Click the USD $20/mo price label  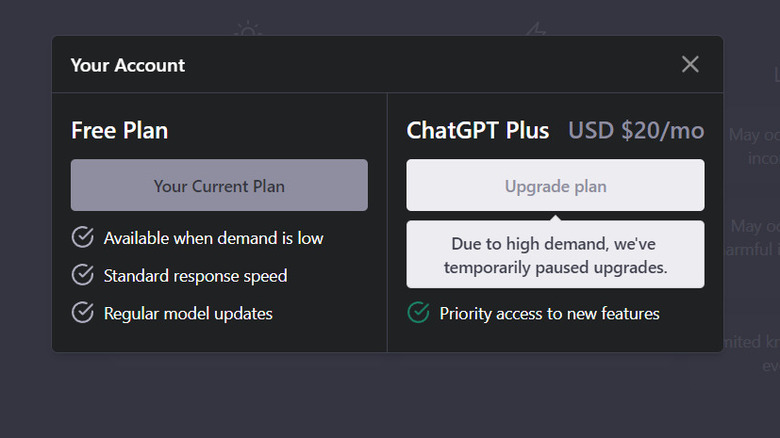click(x=636, y=131)
